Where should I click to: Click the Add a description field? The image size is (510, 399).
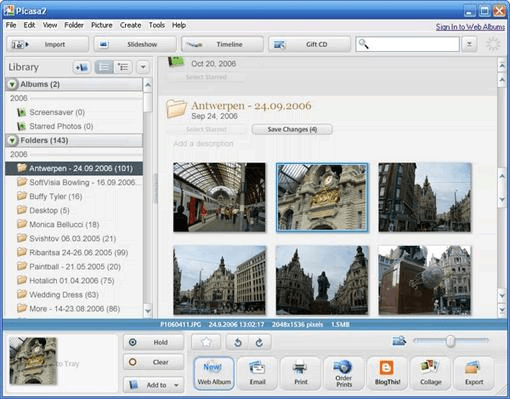click(203, 144)
